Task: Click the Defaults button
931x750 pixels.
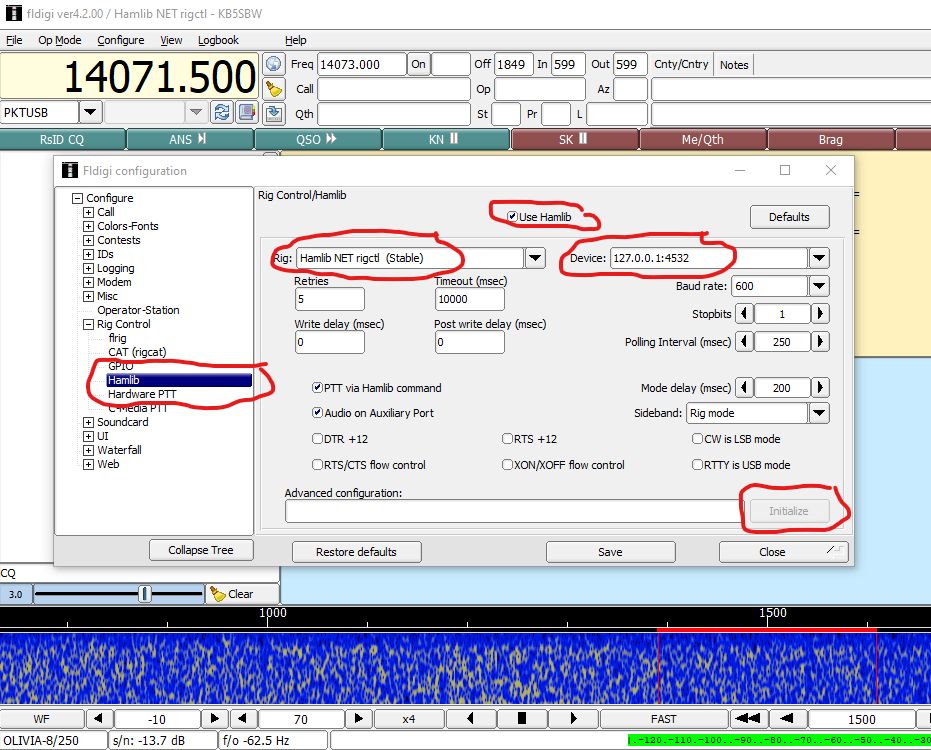Action: (x=789, y=217)
